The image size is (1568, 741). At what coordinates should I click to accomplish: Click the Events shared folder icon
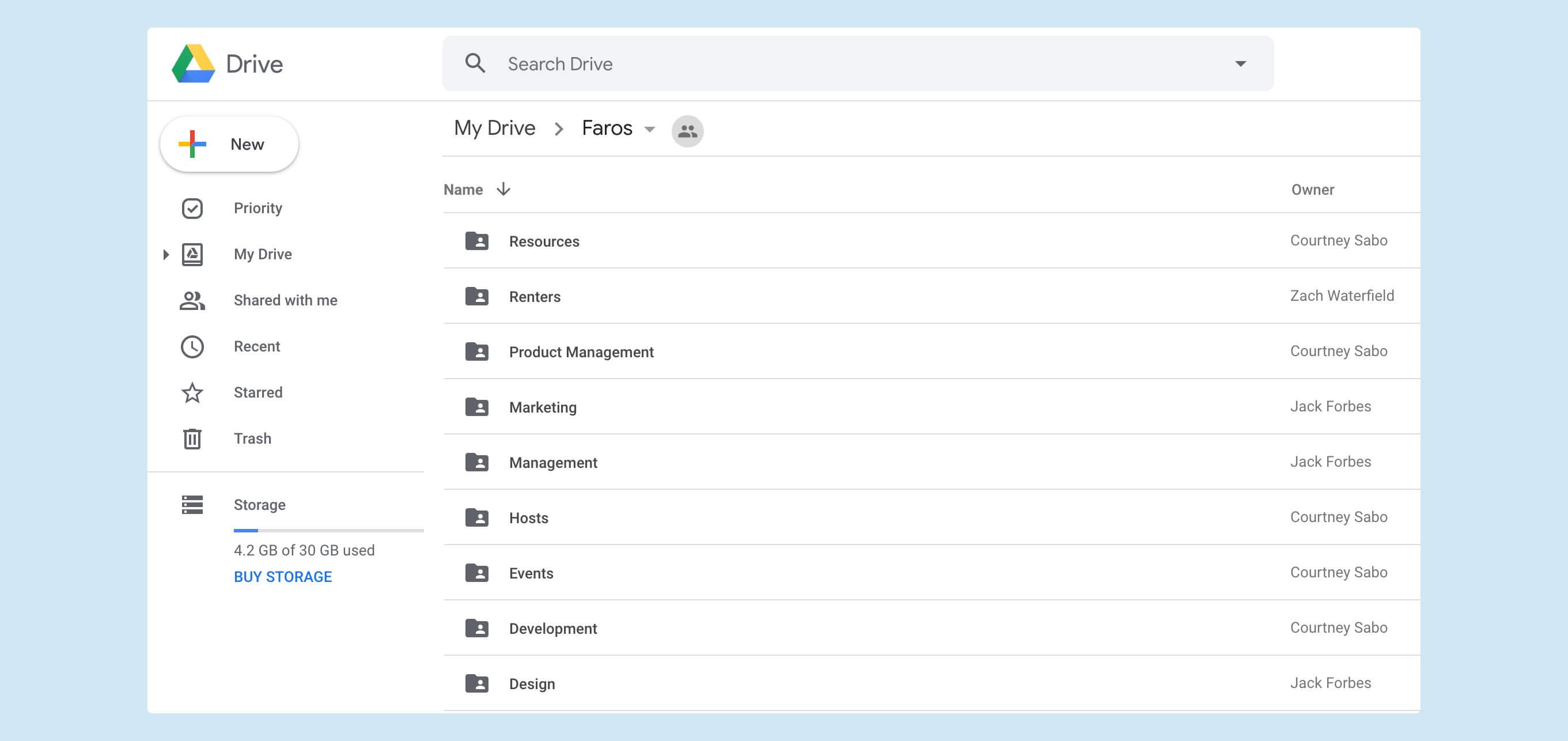coord(476,573)
